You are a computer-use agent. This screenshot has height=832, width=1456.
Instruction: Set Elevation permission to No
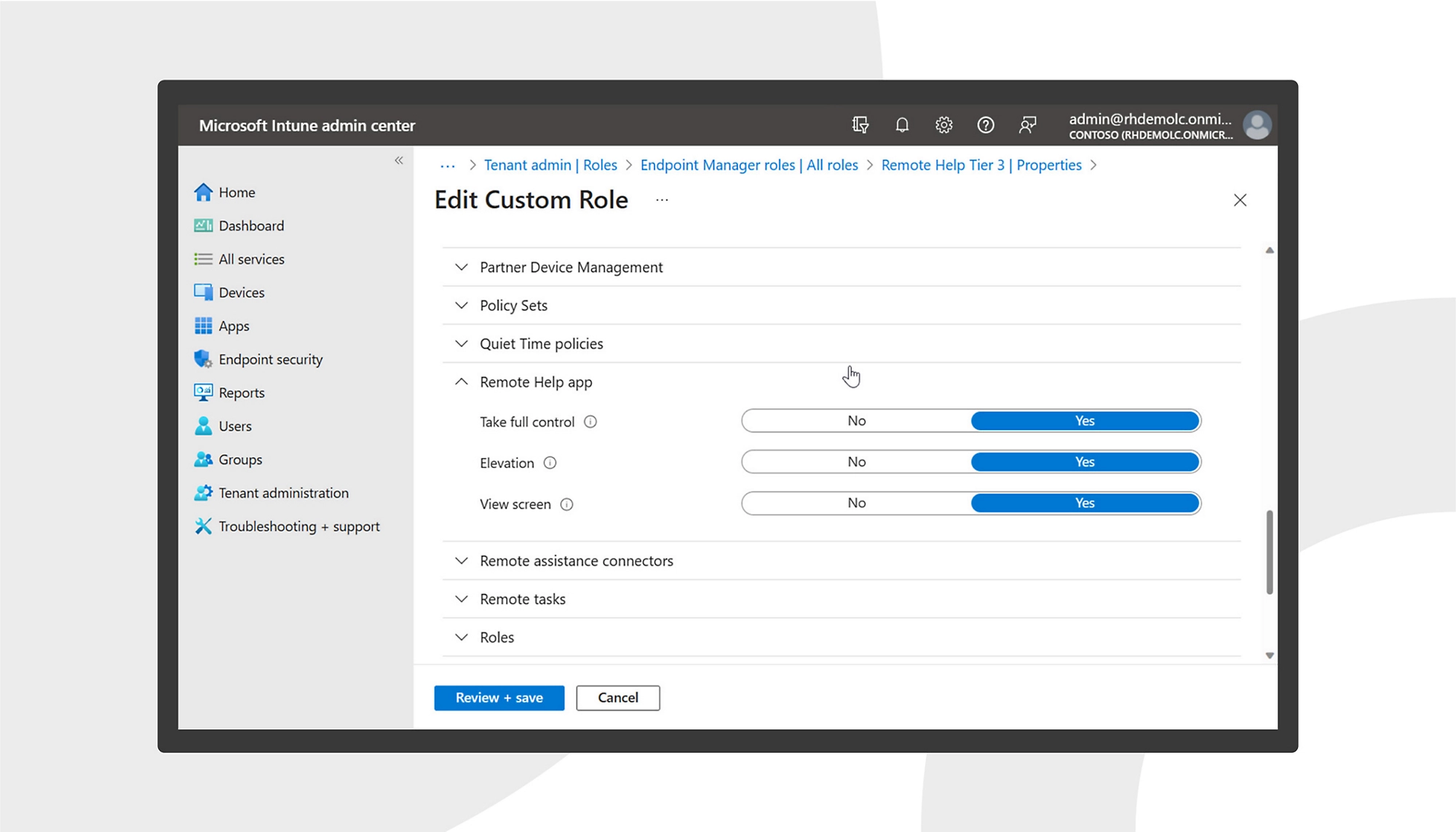pos(856,462)
